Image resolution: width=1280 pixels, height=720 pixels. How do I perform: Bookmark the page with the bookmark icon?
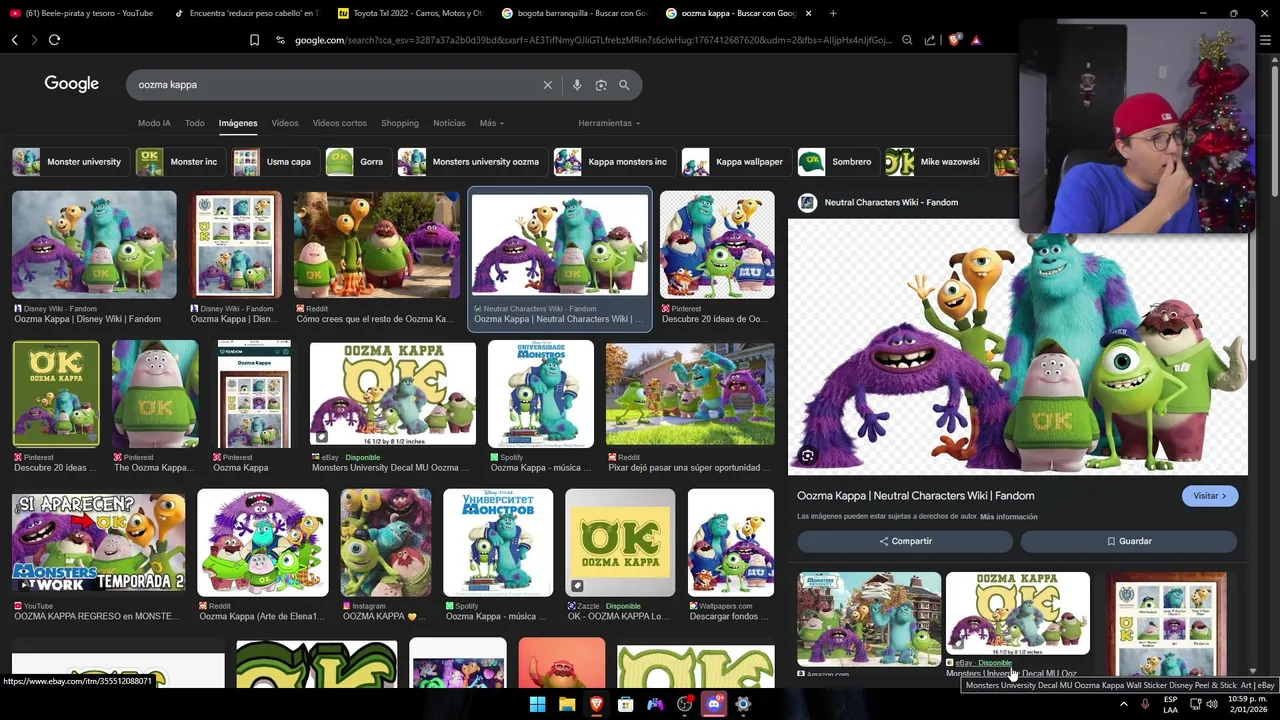(254, 40)
